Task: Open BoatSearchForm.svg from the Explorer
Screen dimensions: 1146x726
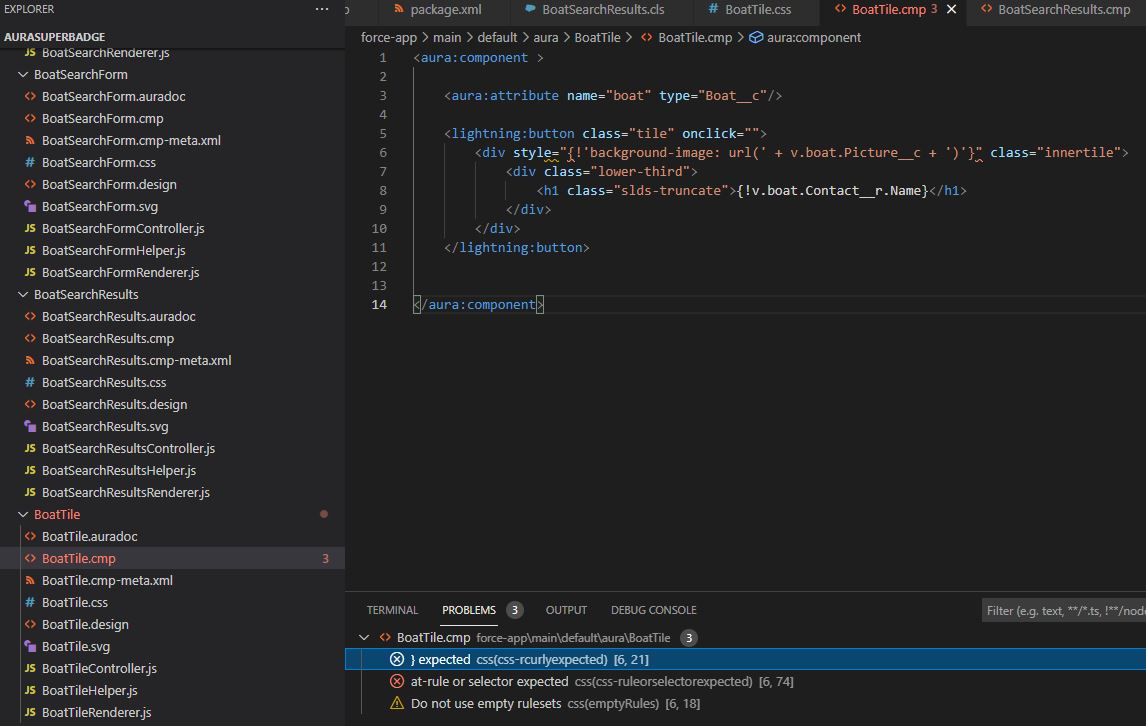Action: coord(95,206)
